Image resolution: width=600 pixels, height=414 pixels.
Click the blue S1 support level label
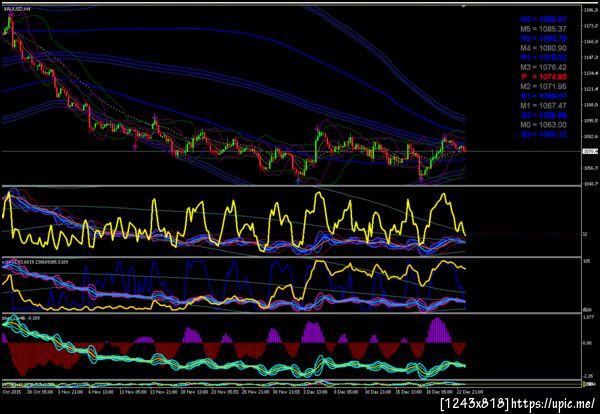pyautogui.click(x=543, y=96)
